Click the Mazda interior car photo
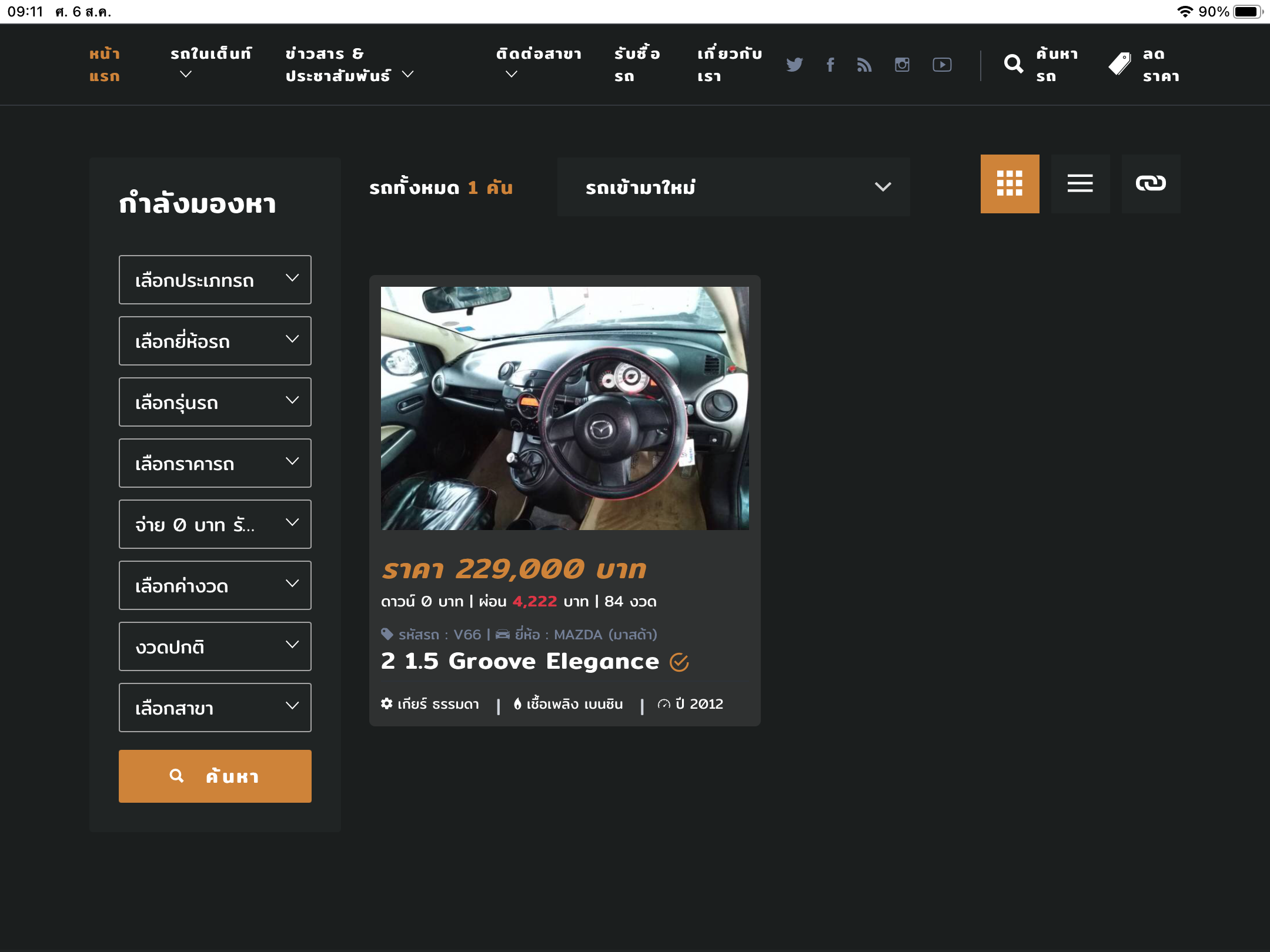The image size is (1270, 952). pos(564,408)
